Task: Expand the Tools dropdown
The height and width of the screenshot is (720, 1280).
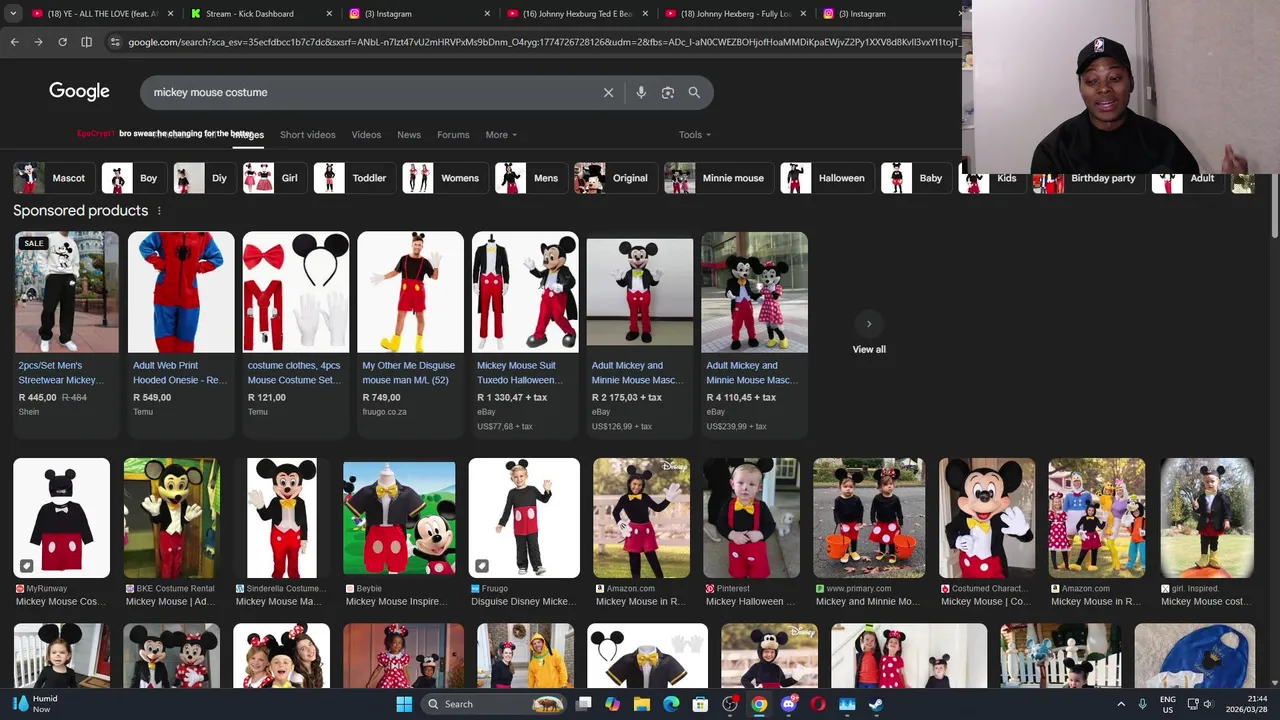Action: (x=695, y=135)
